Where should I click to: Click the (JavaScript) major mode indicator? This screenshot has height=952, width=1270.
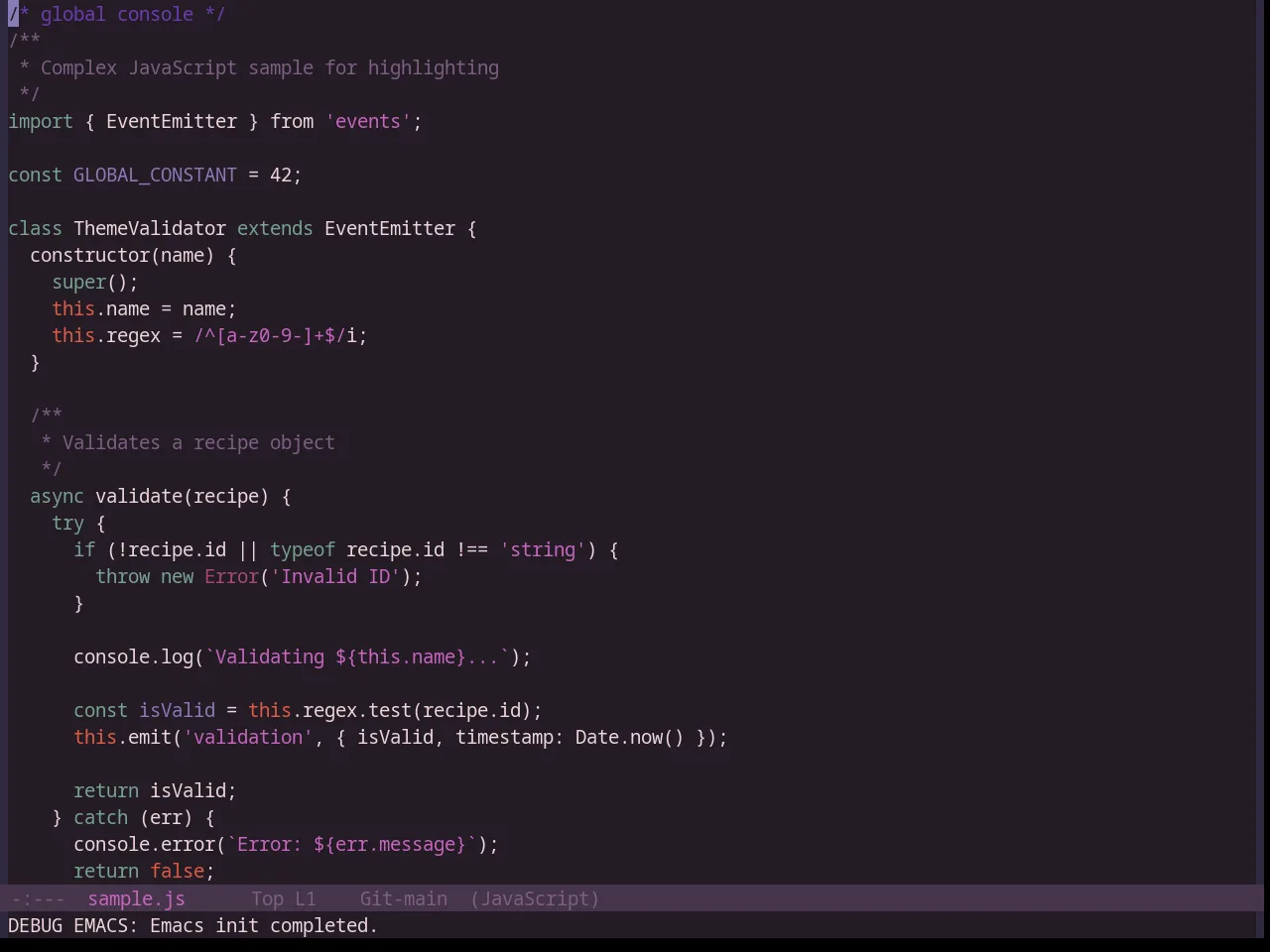[x=535, y=898]
